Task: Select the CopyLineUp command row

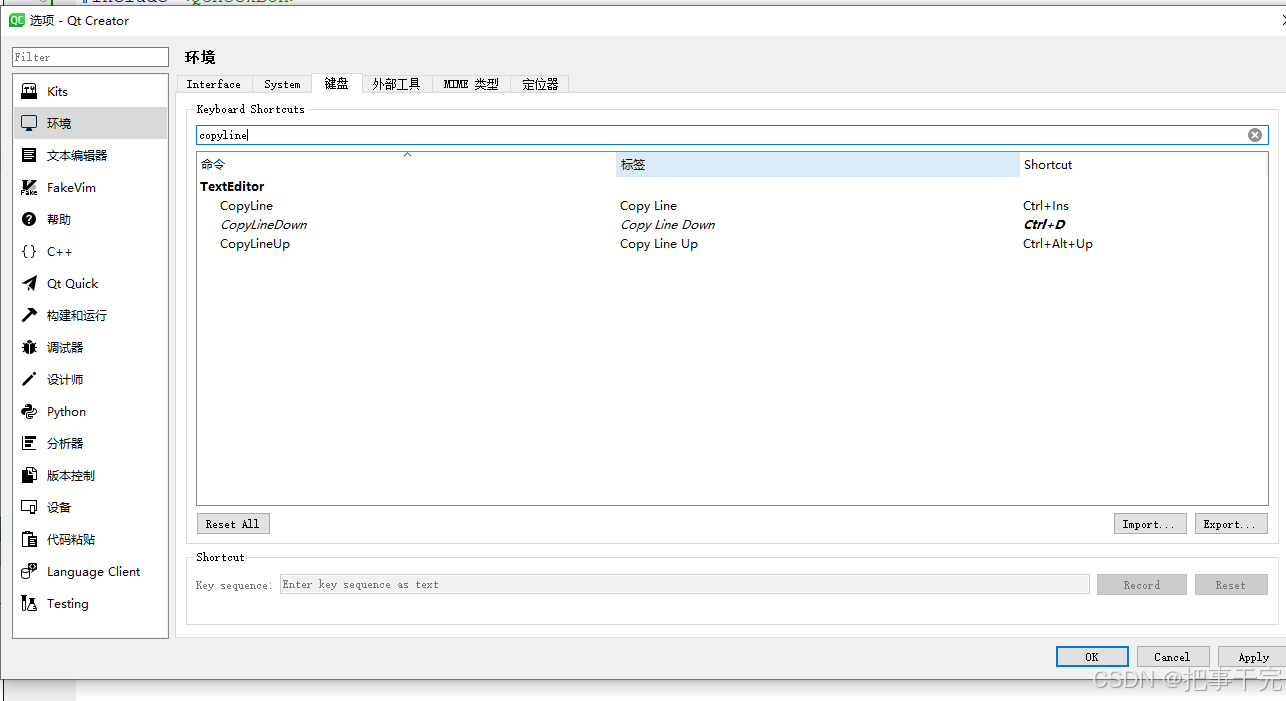Action: 732,244
